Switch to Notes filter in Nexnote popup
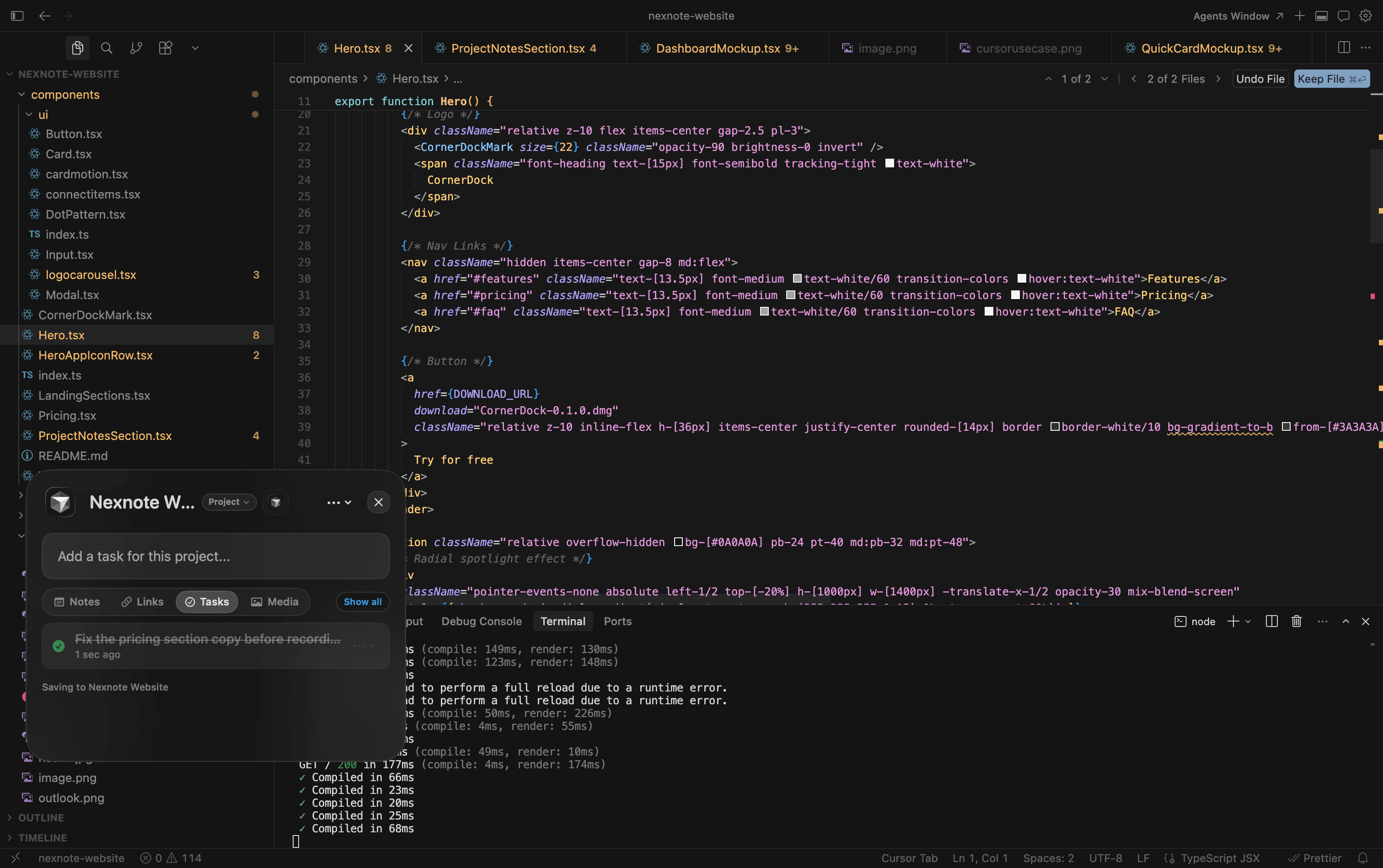1383x868 pixels. (x=77, y=602)
